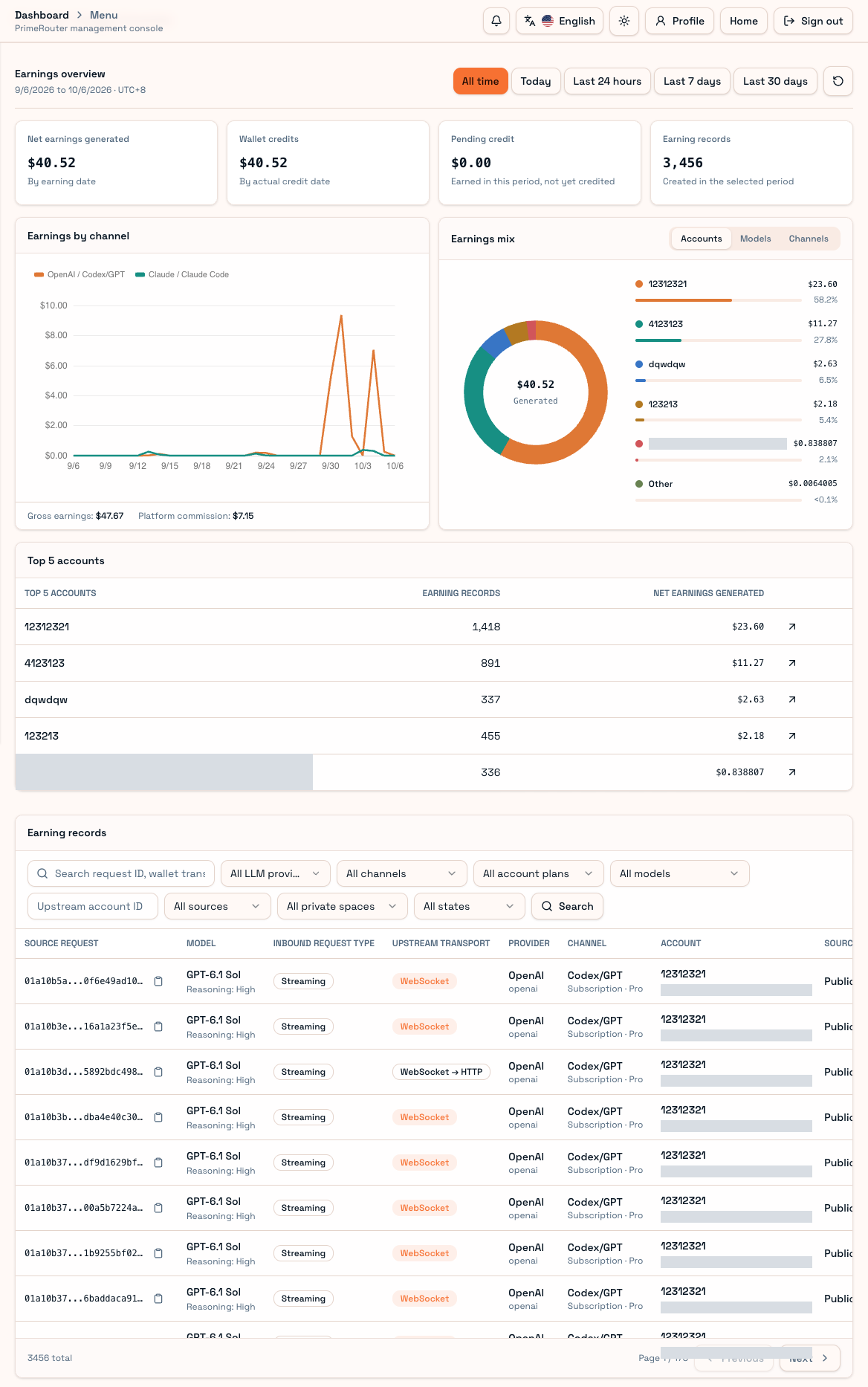Go to Dashboard breadcrumb
The height and width of the screenshot is (1387, 868).
42,15
